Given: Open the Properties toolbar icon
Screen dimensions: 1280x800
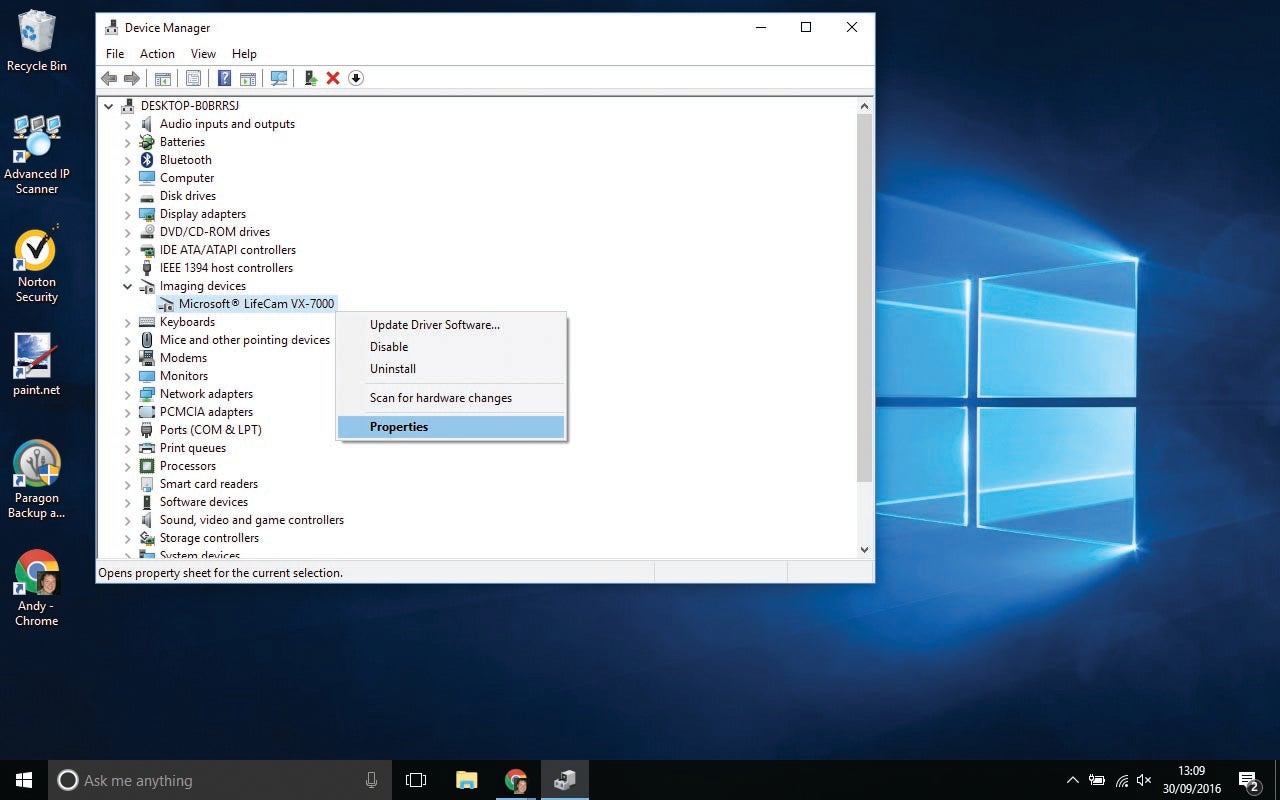Looking at the screenshot, I should (193, 78).
